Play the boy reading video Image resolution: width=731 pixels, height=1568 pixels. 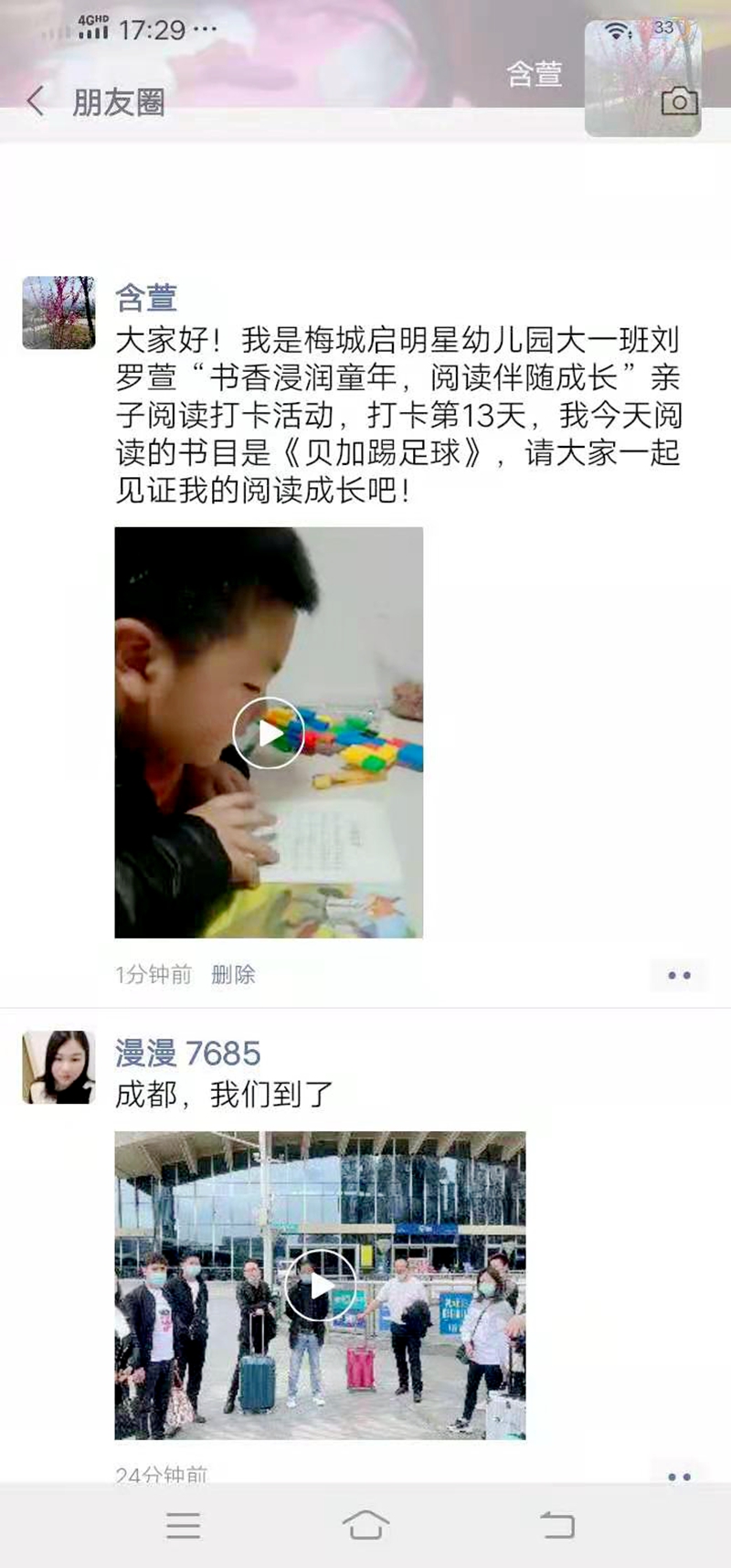coord(269,733)
